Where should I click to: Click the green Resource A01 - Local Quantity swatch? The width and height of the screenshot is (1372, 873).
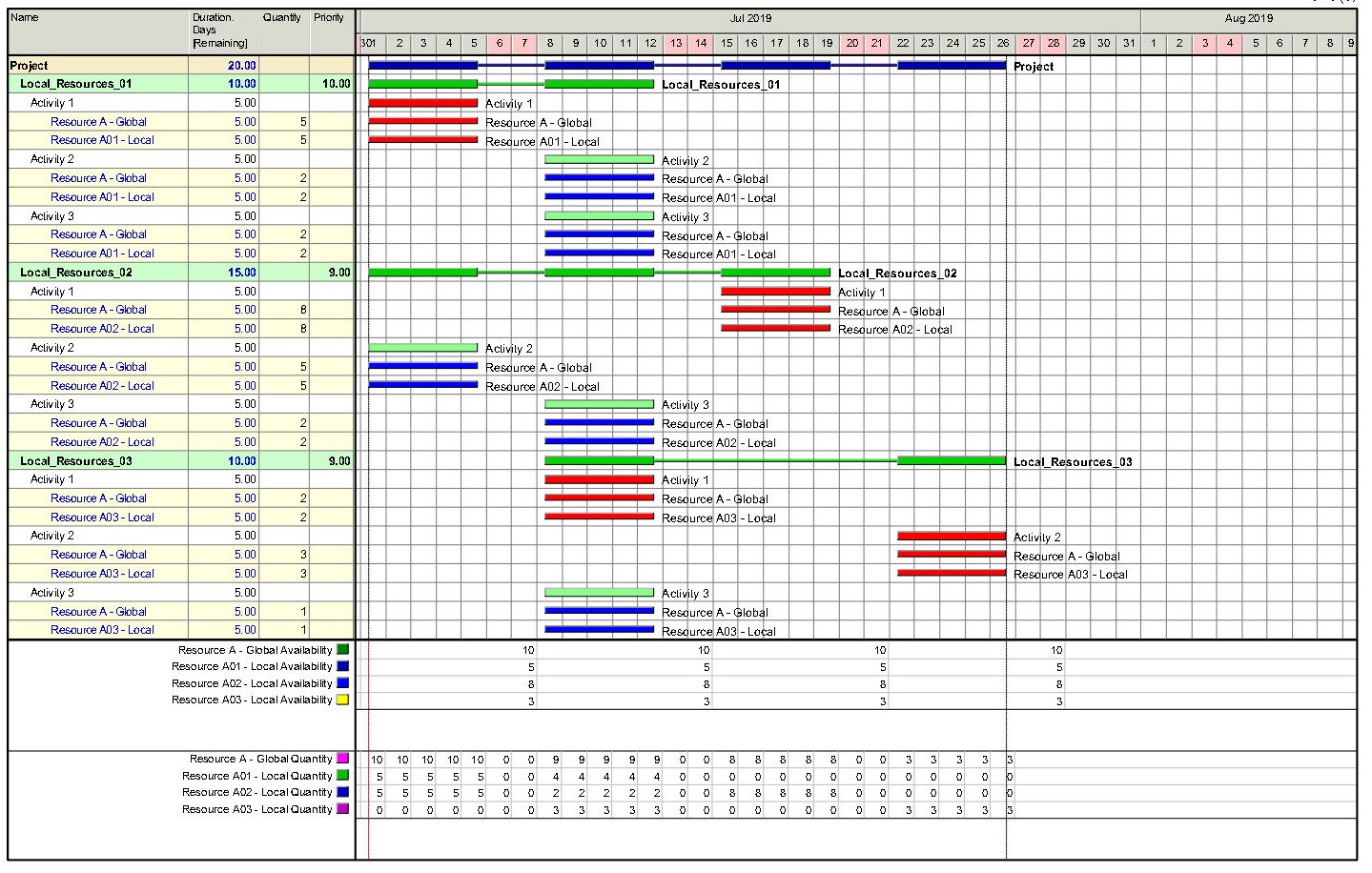[x=343, y=776]
